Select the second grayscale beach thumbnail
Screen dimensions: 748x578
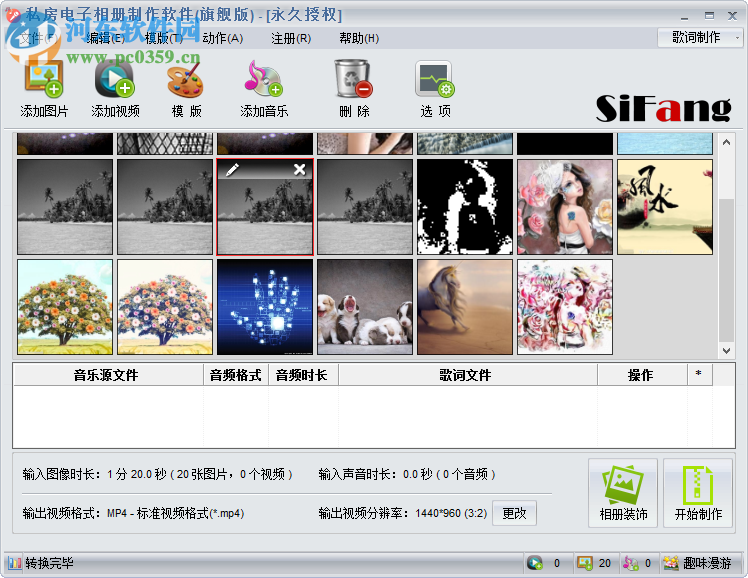(x=165, y=207)
